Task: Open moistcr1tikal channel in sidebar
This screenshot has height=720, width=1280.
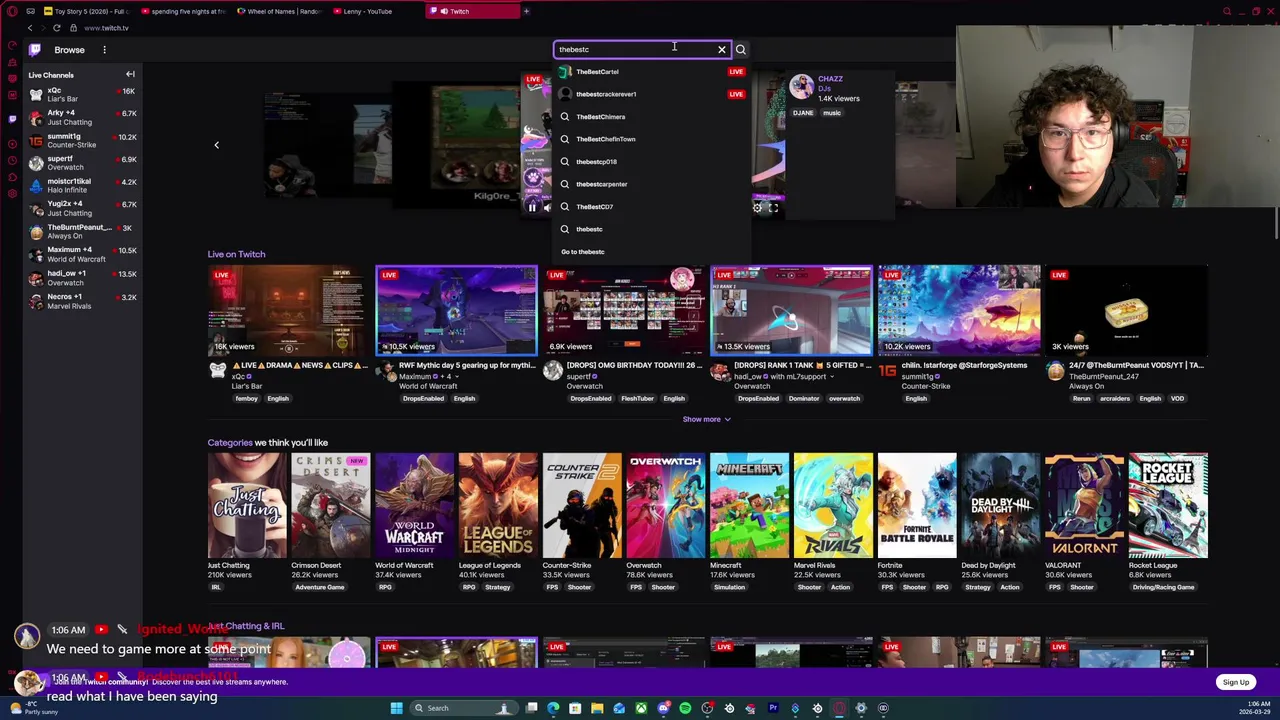Action: (x=83, y=185)
